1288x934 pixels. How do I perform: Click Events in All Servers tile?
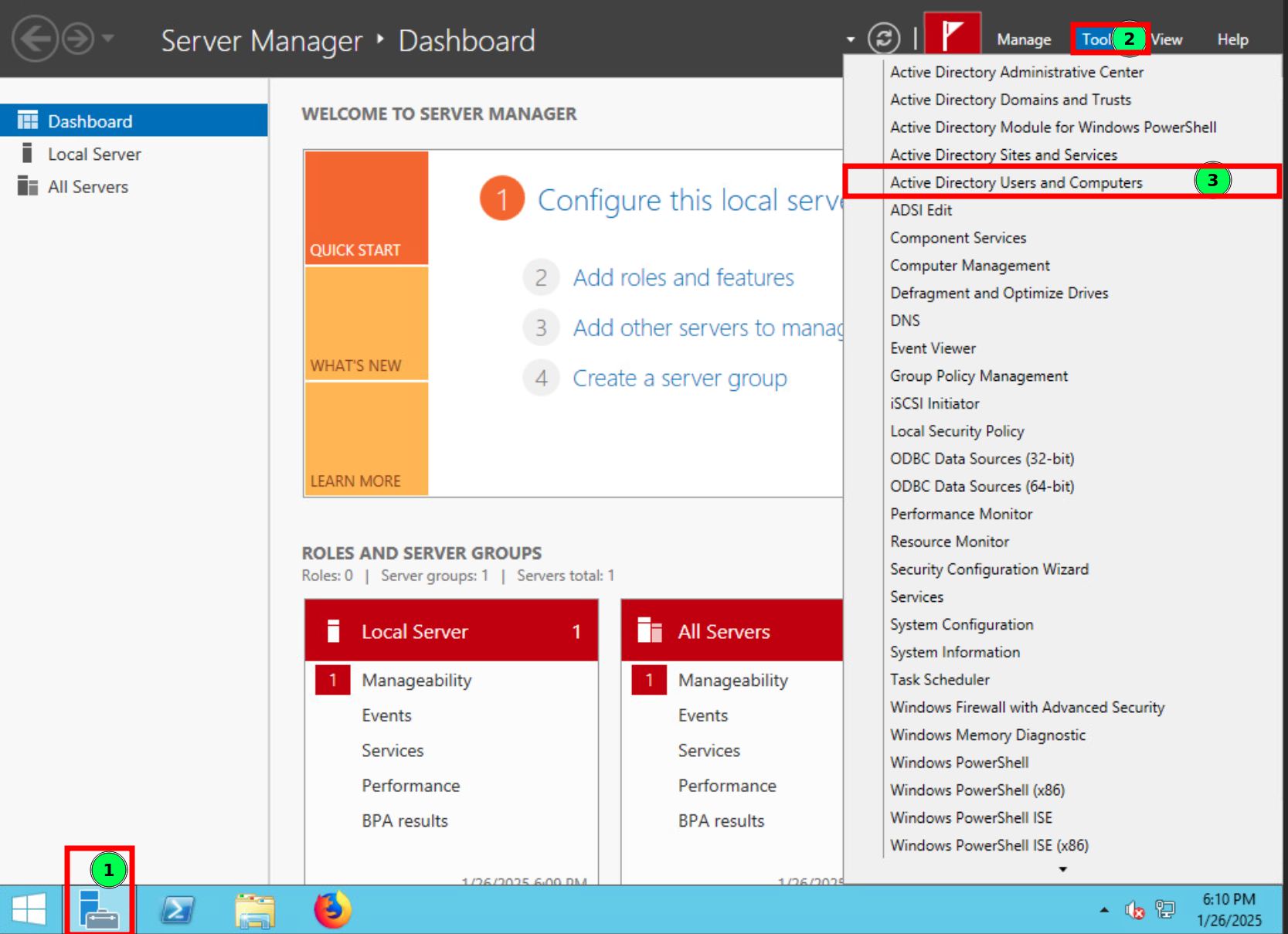click(703, 715)
